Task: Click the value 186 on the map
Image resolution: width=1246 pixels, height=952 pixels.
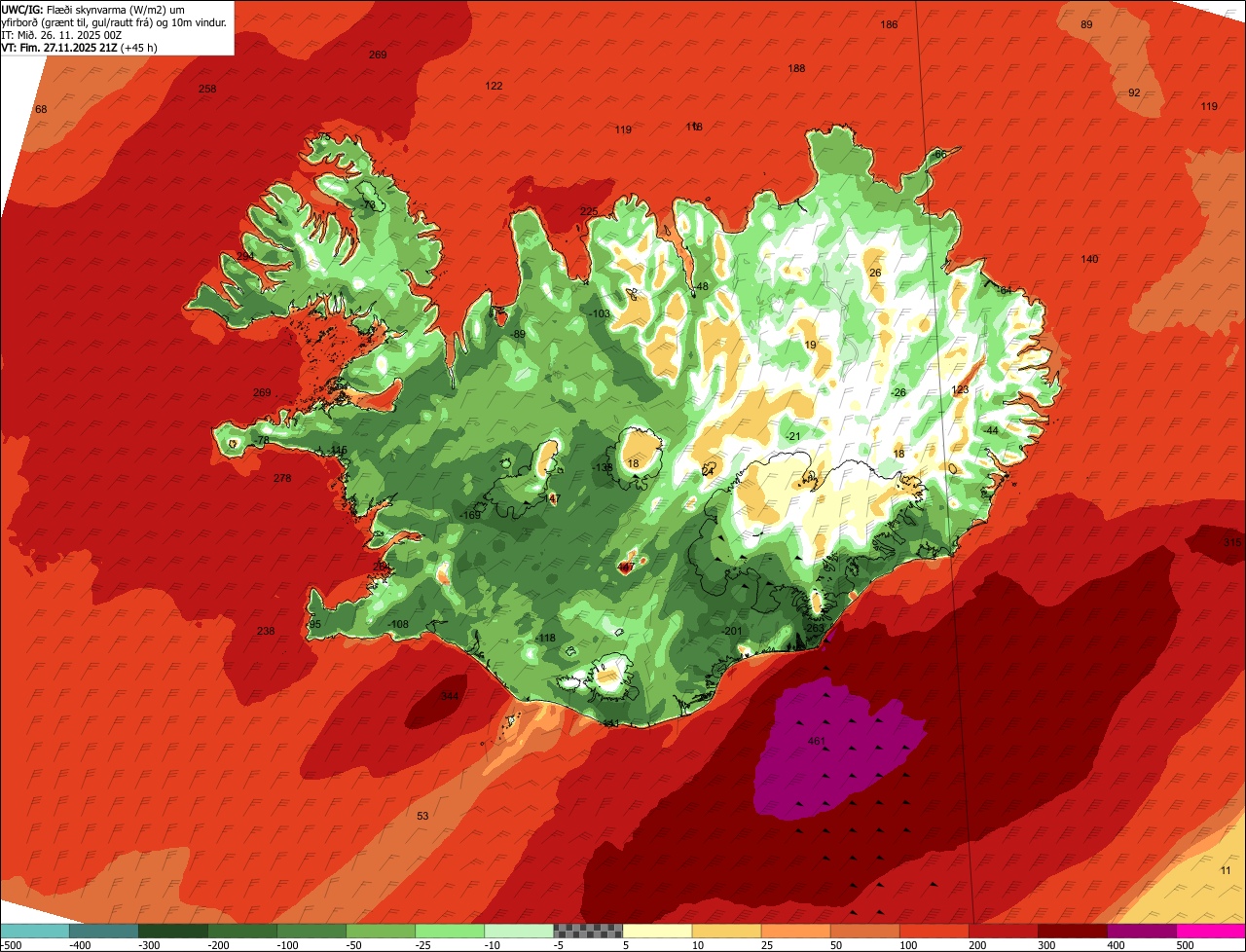Action: pos(889,24)
